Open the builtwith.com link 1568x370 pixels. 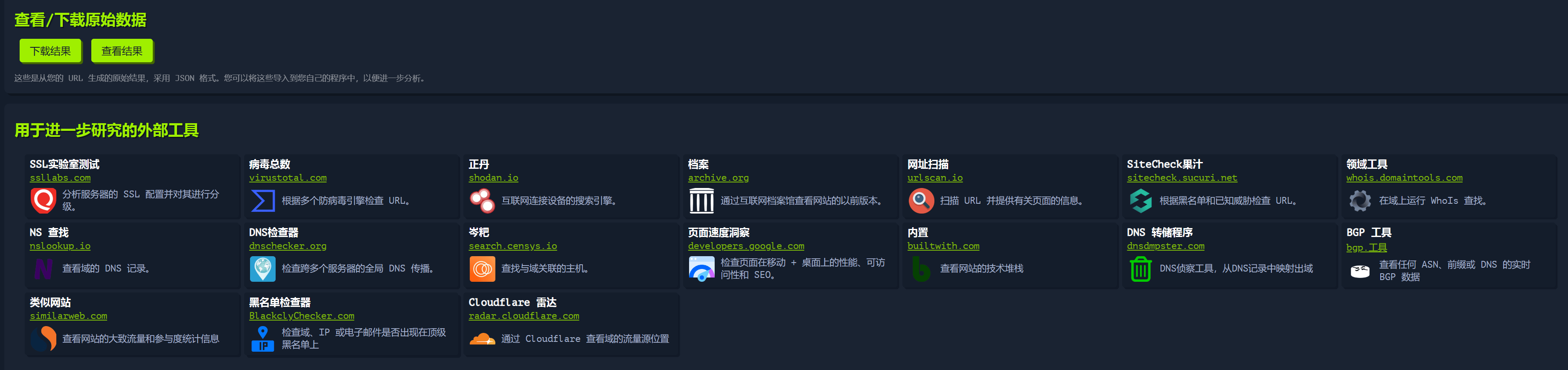[943, 246]
